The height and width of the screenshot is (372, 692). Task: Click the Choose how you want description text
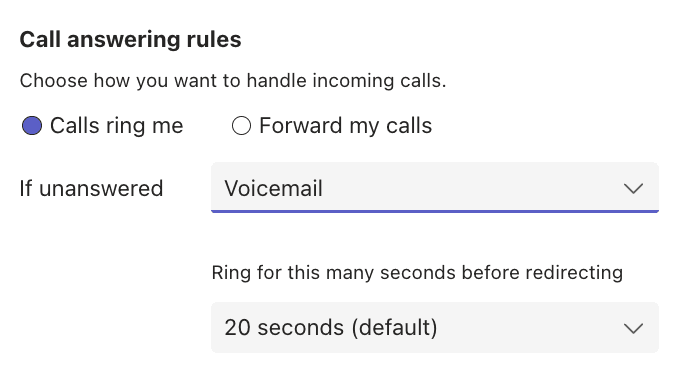(233, 81)
